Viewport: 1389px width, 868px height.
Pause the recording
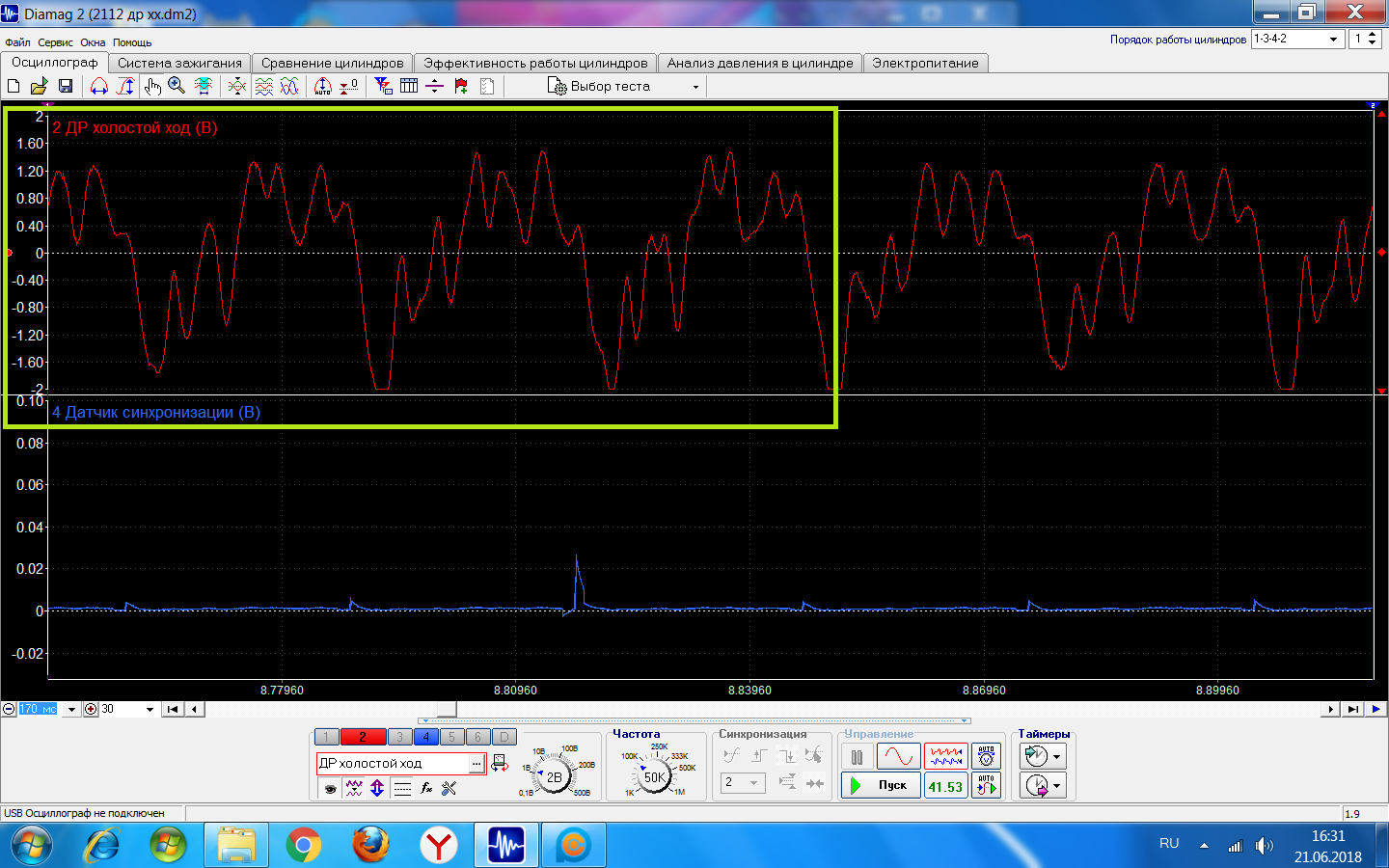click(858, 756)
